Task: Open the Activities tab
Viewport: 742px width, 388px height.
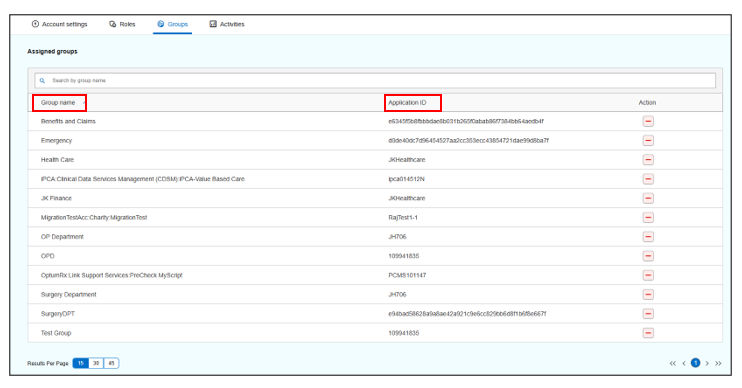Action: 227,24
